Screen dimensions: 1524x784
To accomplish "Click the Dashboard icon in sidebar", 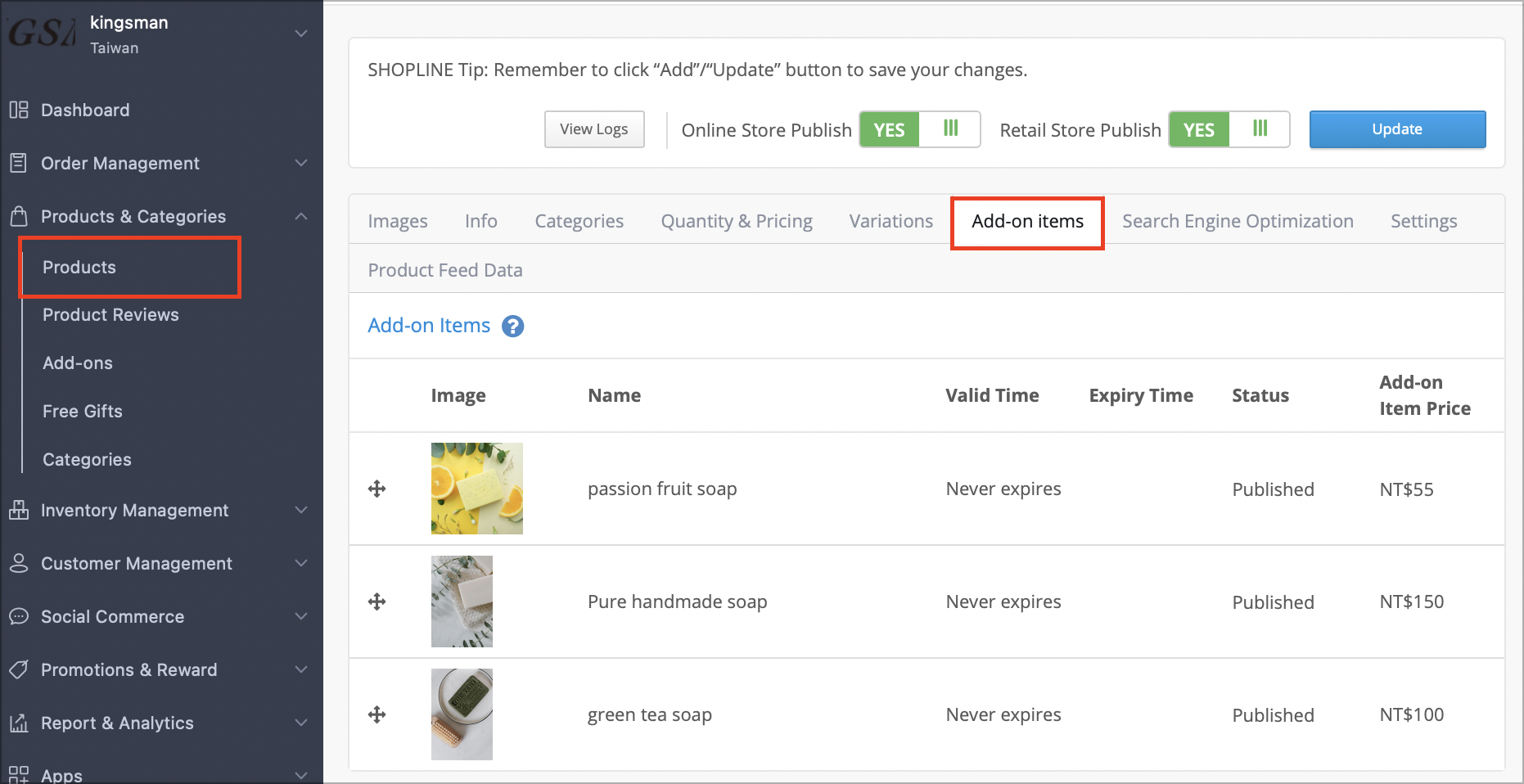I will 19,110.
